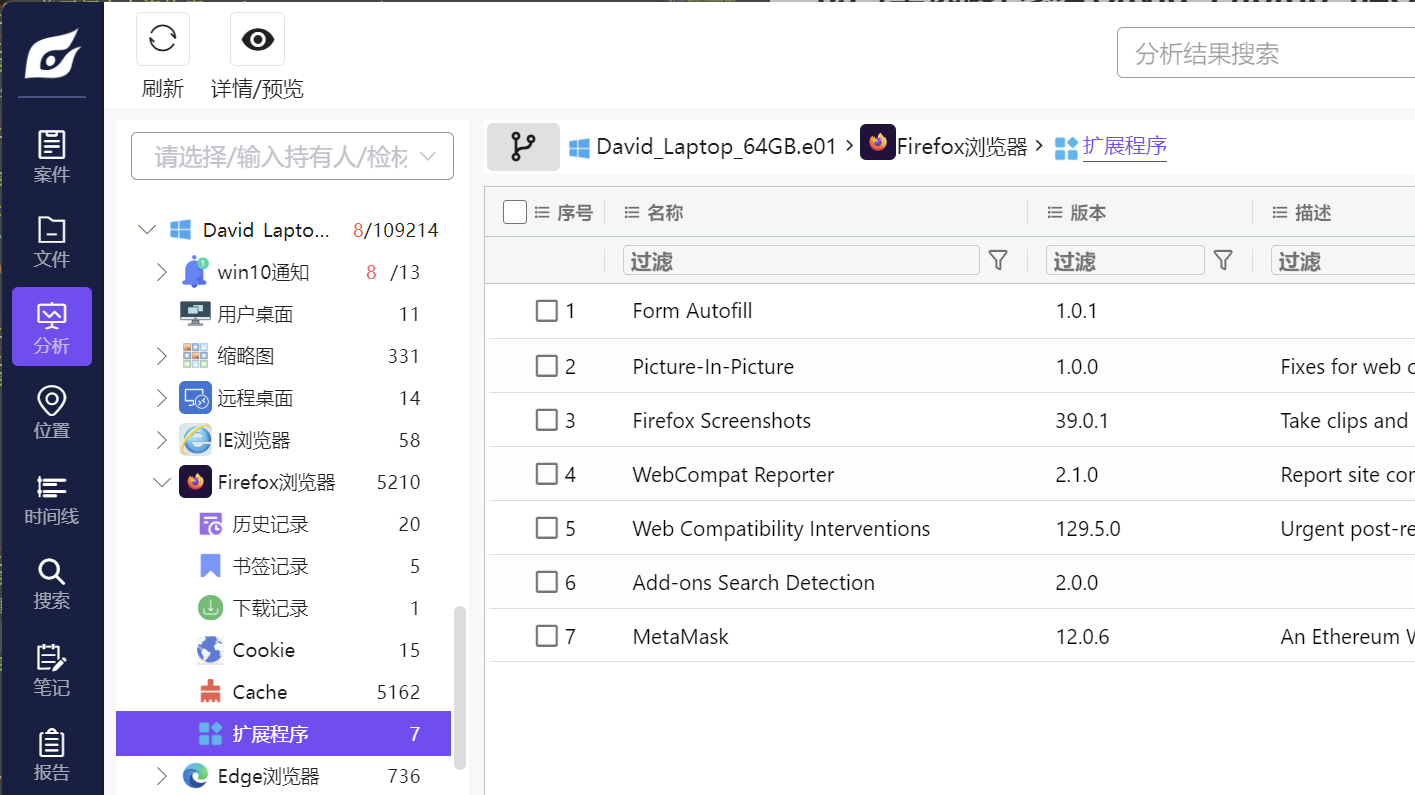Open the 案件 (Case) sidebar icon
Image resolution: width=1415 pixels, height=795 pixels.
coord(52,156)
